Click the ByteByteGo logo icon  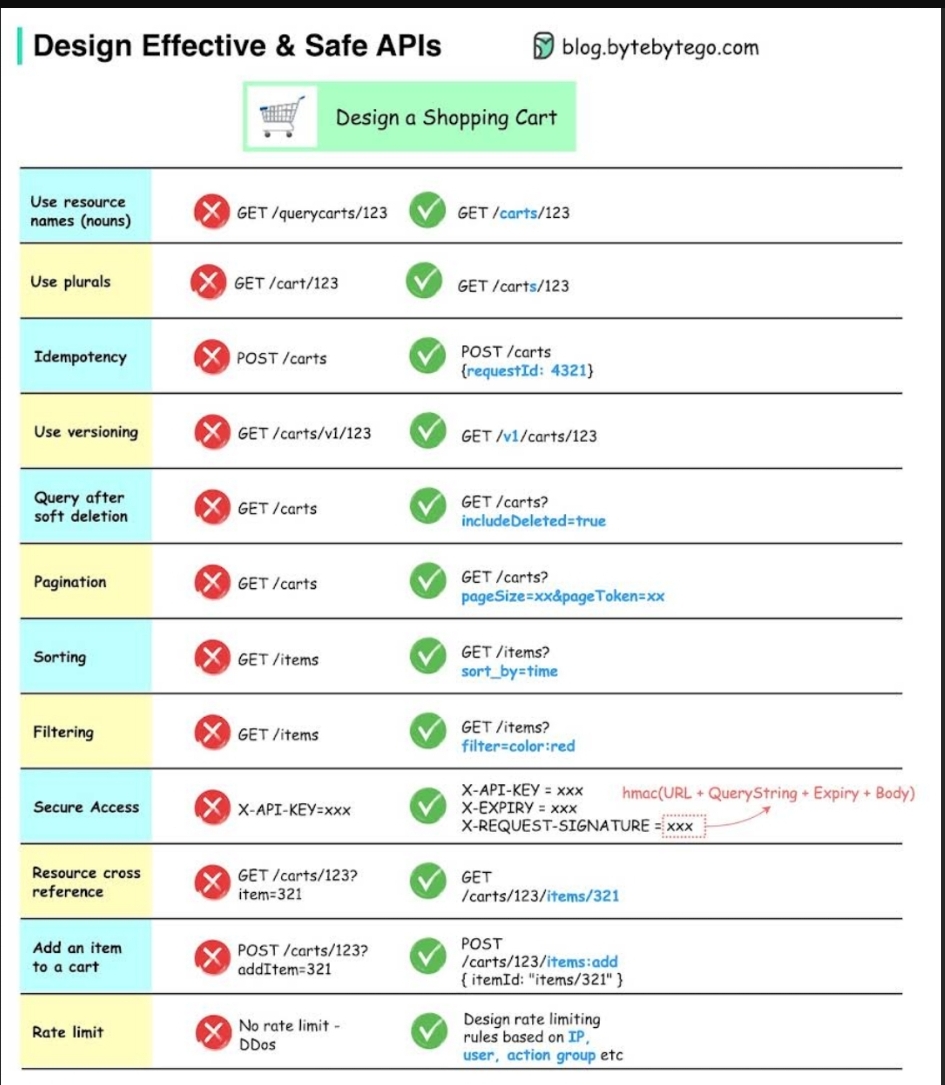click(544, 46)
